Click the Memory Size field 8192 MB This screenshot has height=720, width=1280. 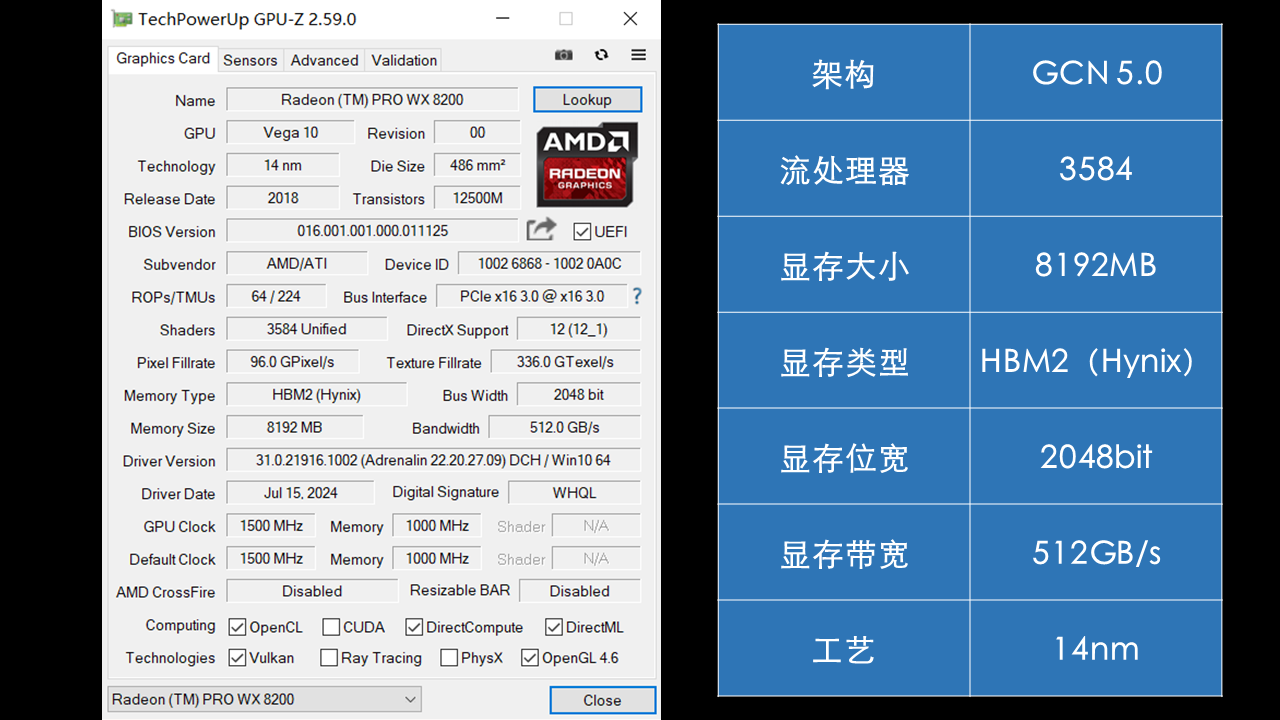tap(294, 427)
